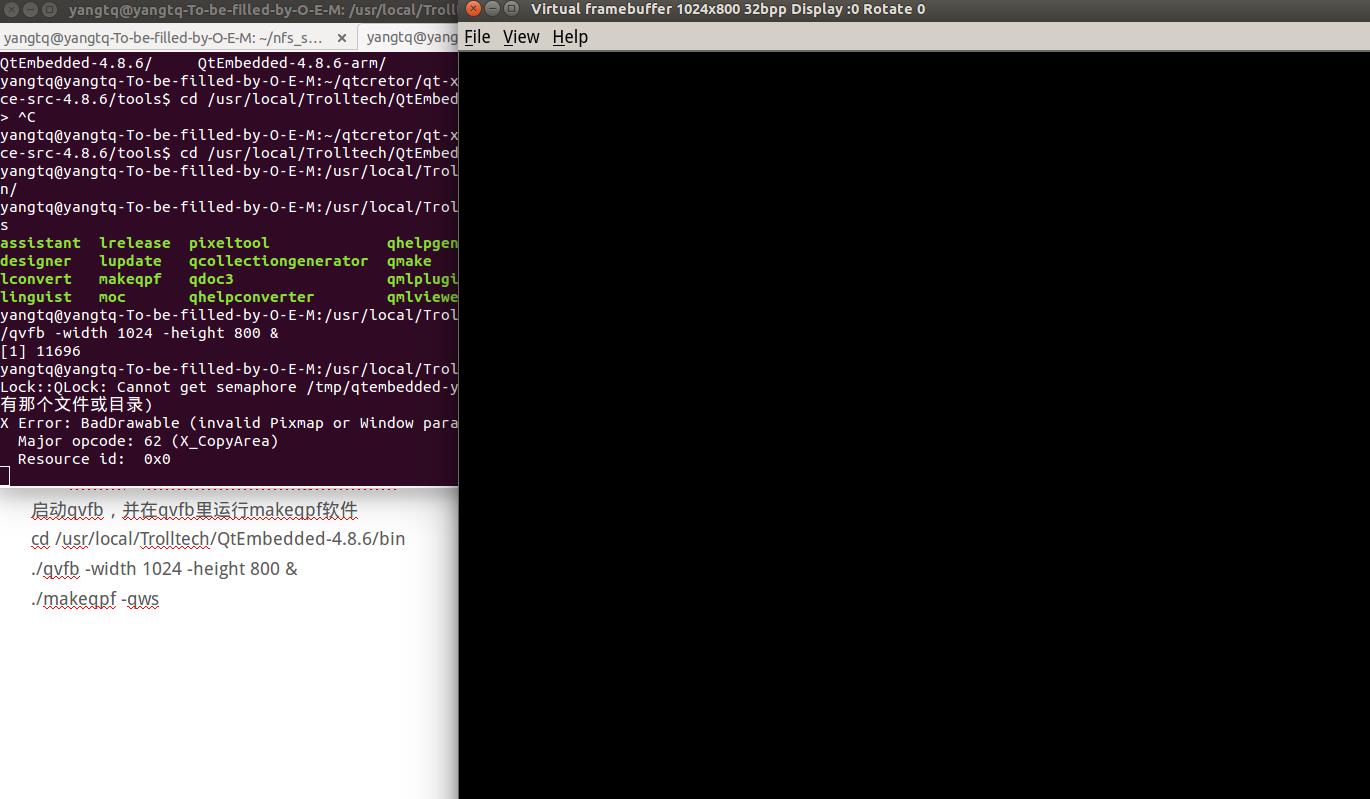Click the 'Resource id: 0x0' line
Viewport: 1370px width, 799px height.
[94, 459]
